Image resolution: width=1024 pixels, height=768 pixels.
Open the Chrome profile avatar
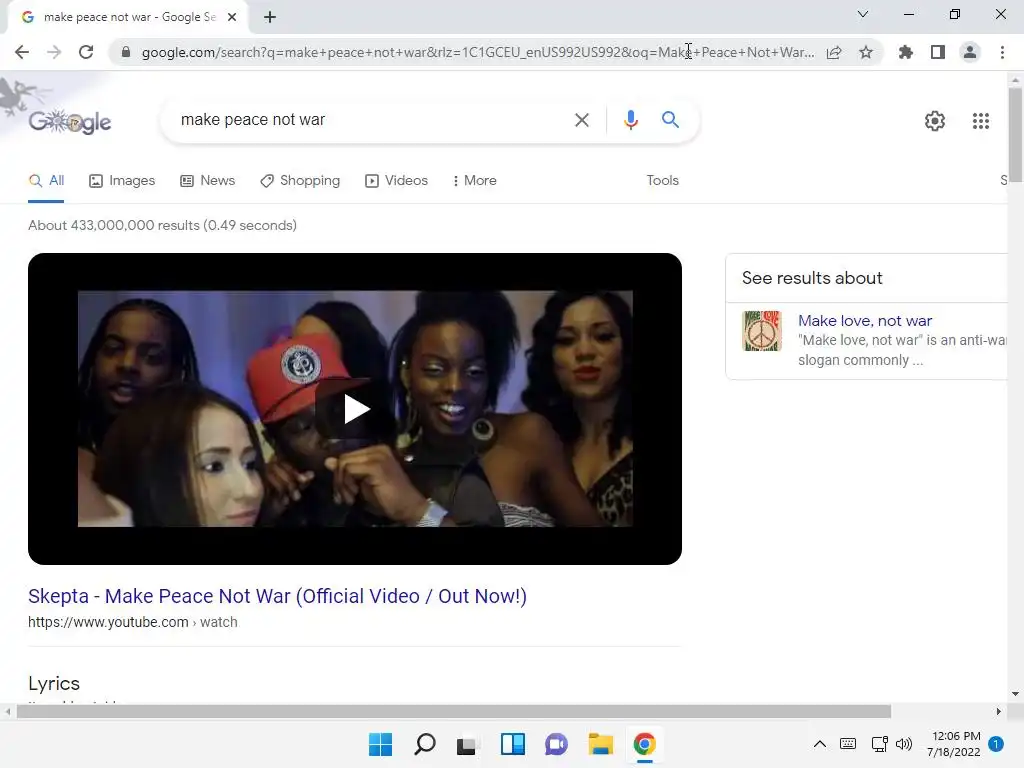tap(970, 52)
